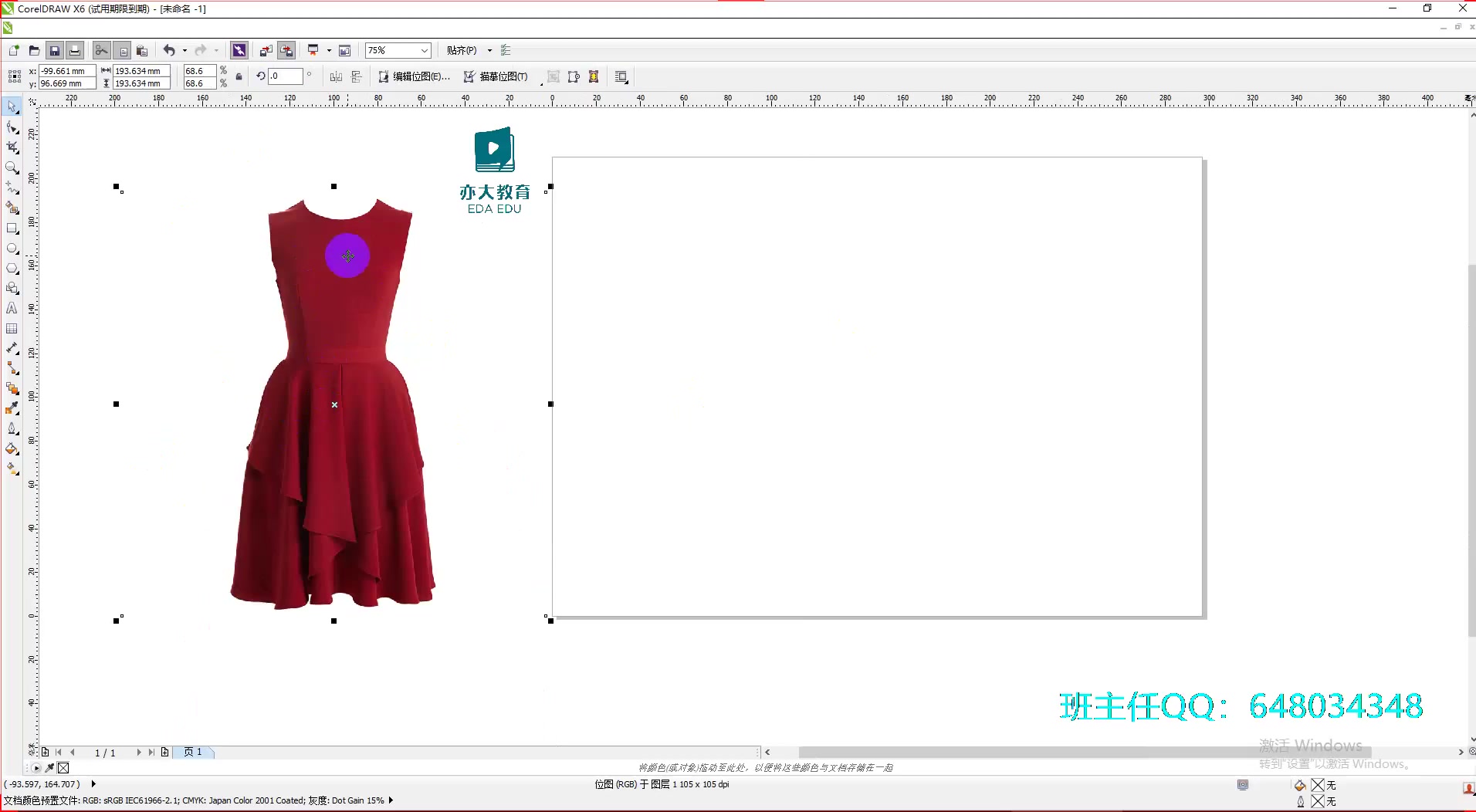Viewport: 1476px width, 812px height.
Task: Choose the Connector tool
Action: coord(12,369)
